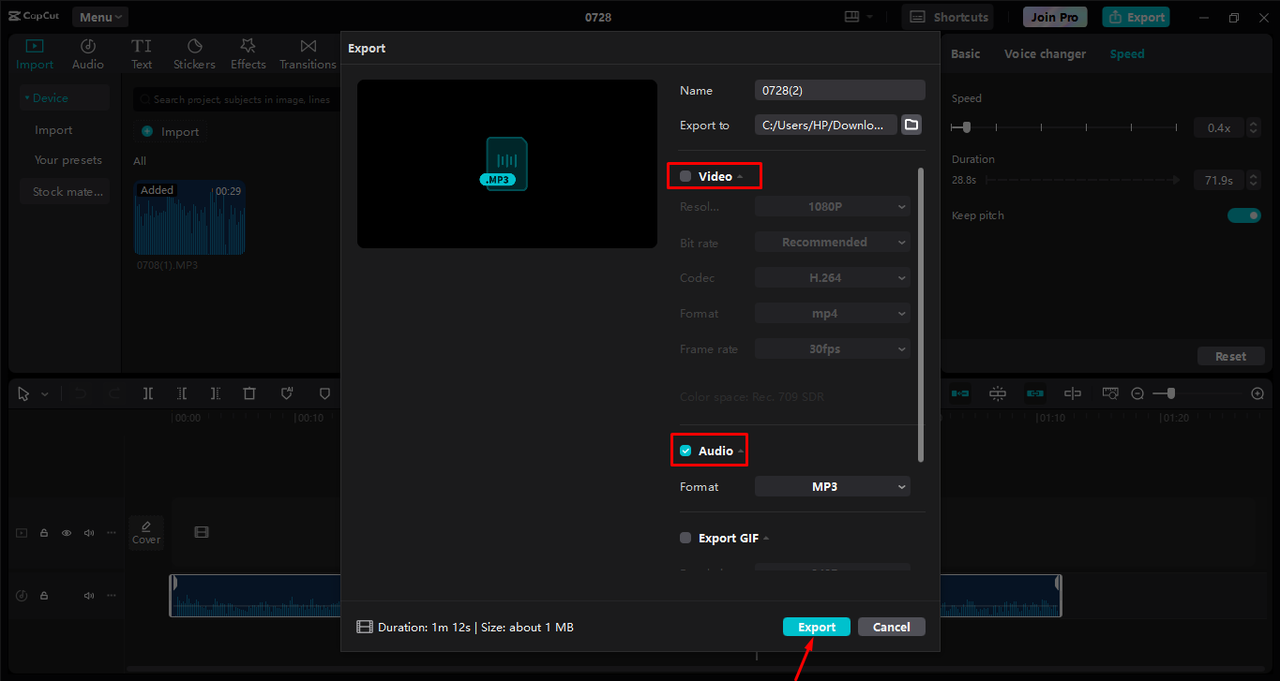Lock the video track
This screenshot has height=681, width=1280.
click(44, 533)
